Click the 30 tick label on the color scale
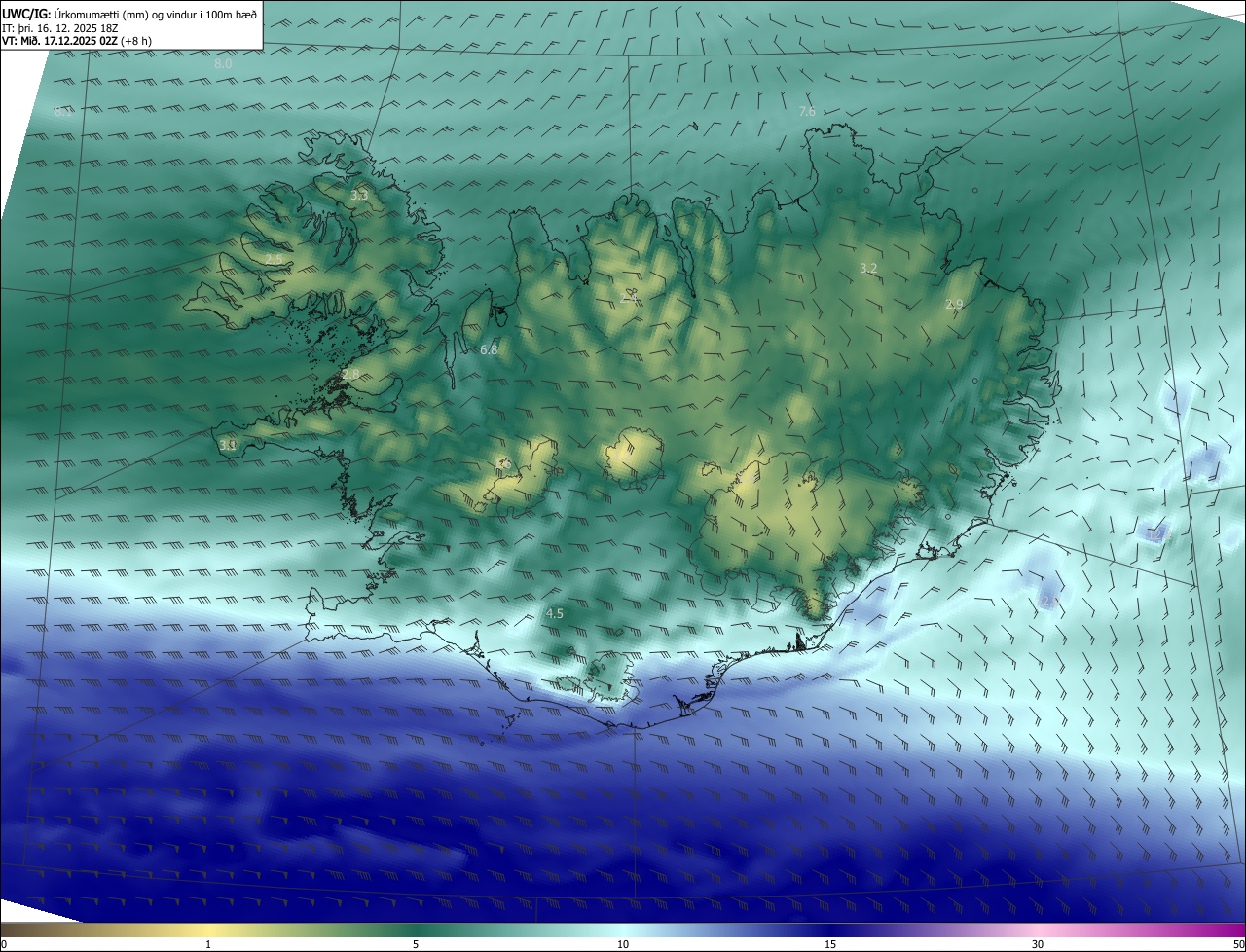The image size is (1246, 952). (x=1038, y=944)
